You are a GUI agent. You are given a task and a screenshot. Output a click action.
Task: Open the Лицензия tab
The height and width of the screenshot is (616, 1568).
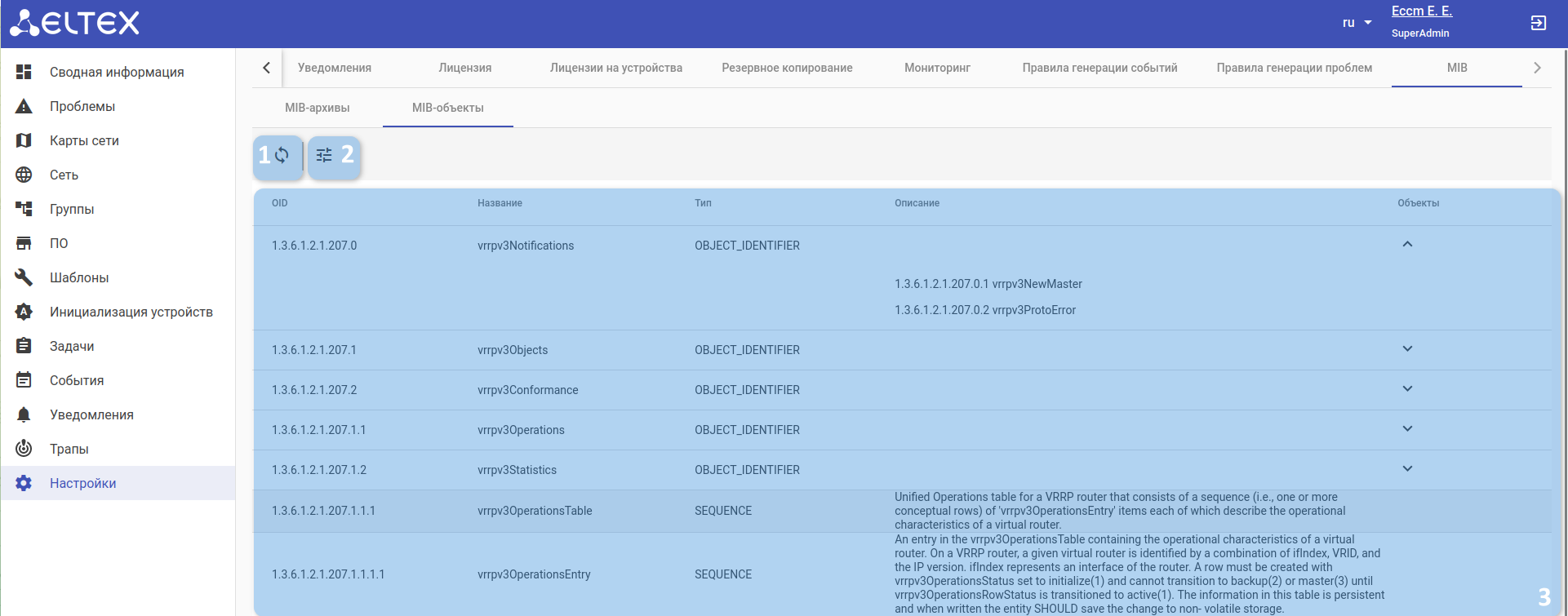[465, 68]
